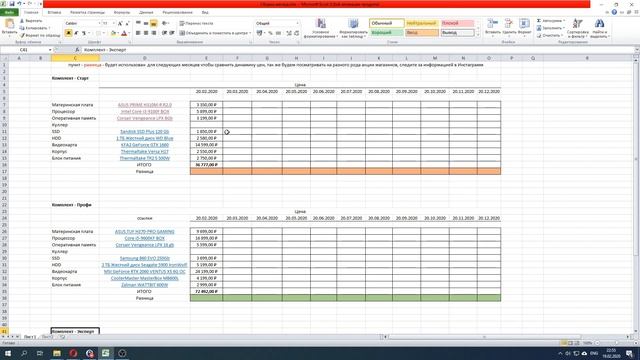
Task: Align text to the left
Action: coord(138,33)
